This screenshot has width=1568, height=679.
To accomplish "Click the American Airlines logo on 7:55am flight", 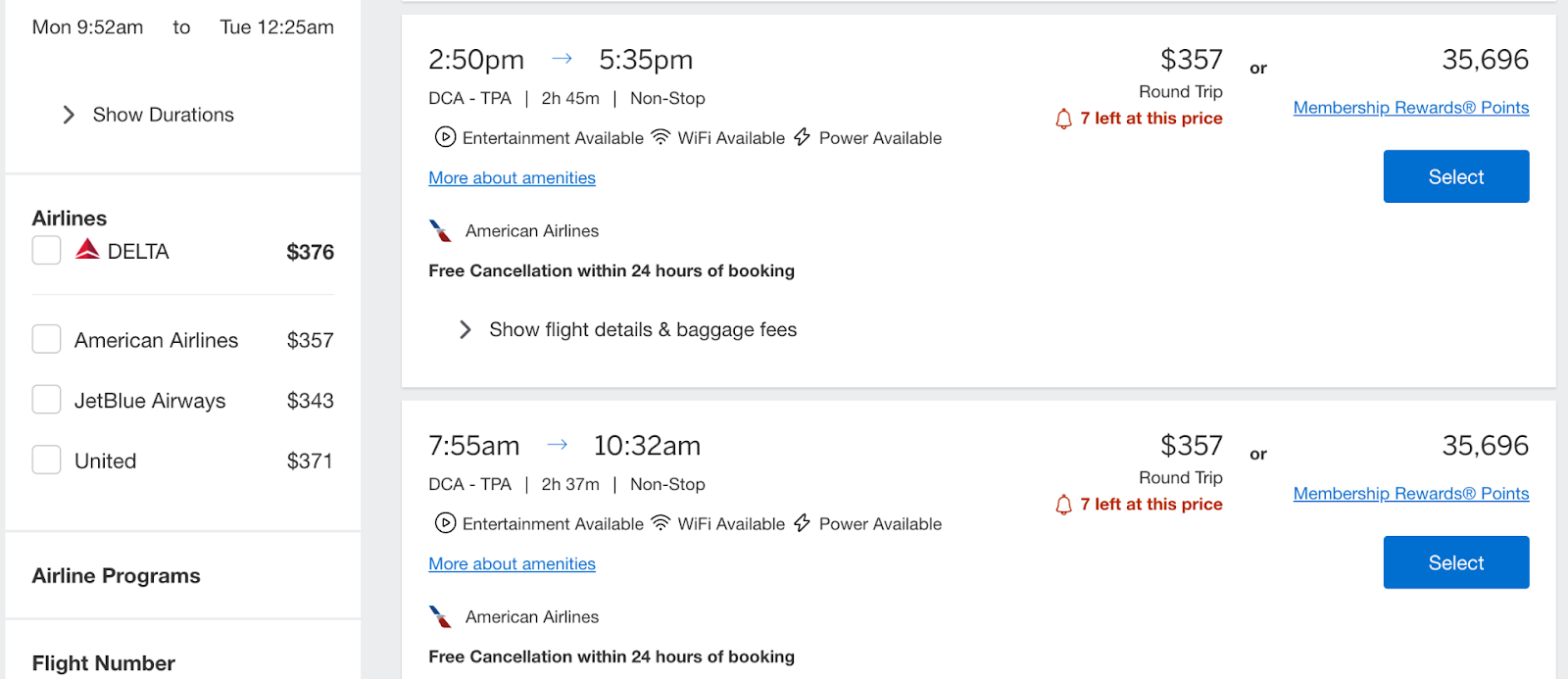I will 440,617.
